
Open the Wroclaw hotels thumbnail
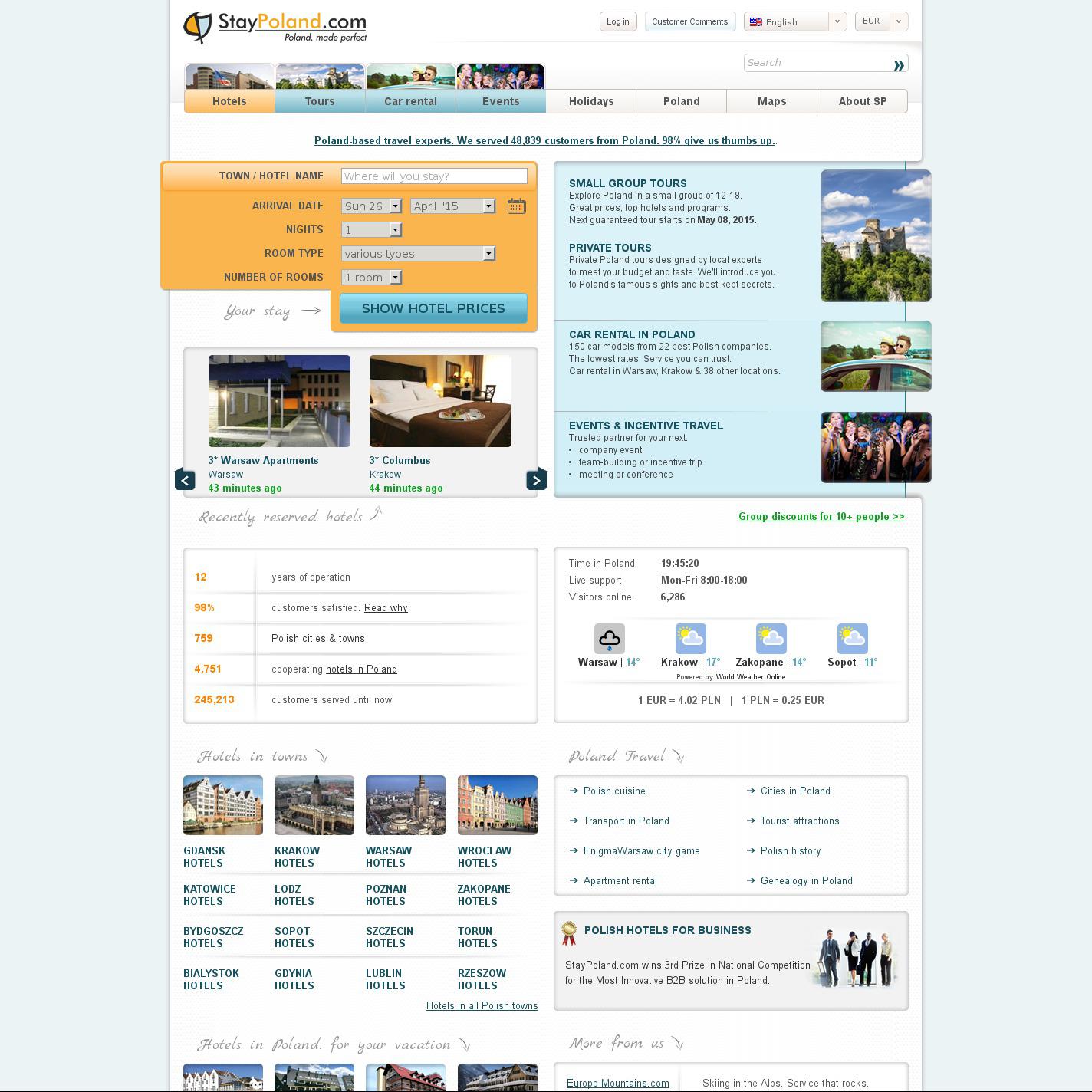(498, 805)
